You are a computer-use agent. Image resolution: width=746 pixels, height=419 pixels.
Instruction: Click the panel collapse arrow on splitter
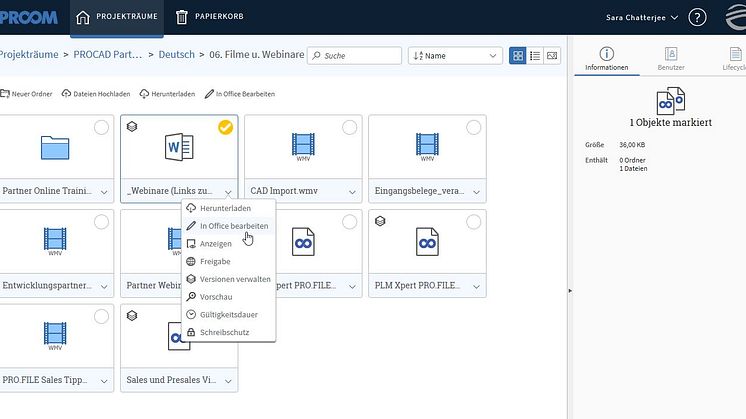(x=570, y=291)
